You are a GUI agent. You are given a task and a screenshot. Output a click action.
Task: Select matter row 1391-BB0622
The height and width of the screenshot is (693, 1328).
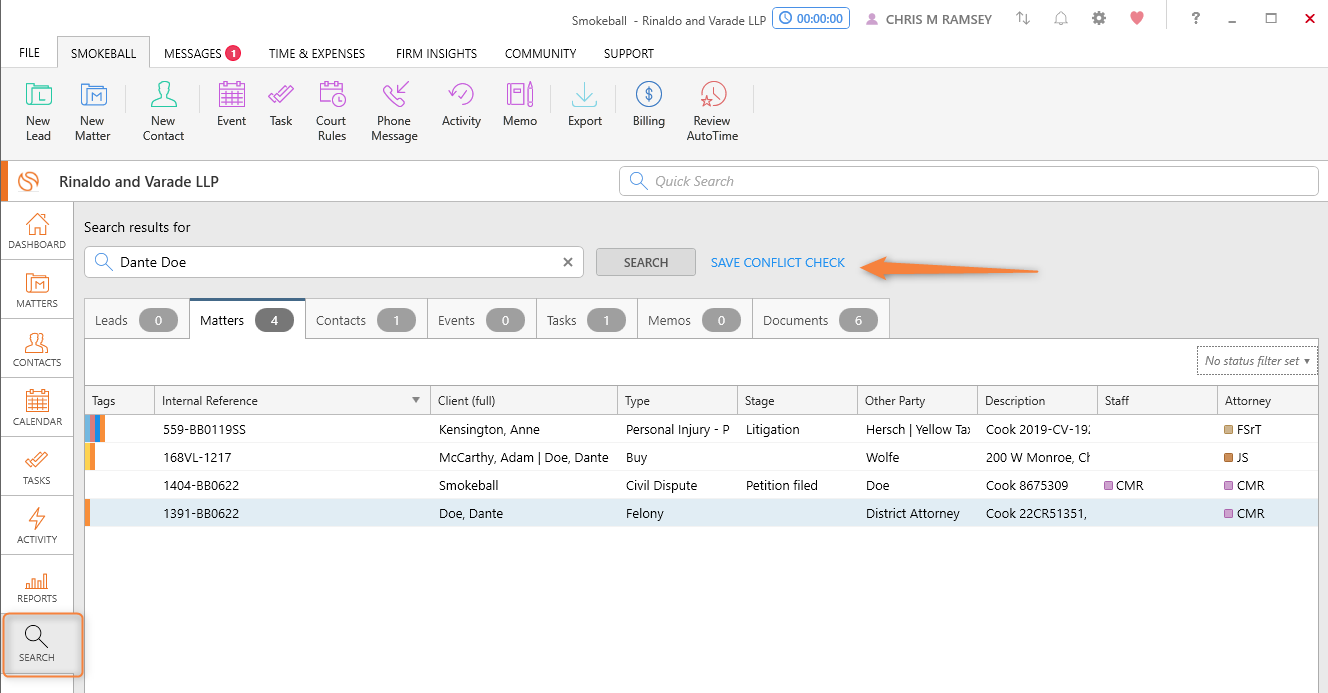(x=701, y=513)
